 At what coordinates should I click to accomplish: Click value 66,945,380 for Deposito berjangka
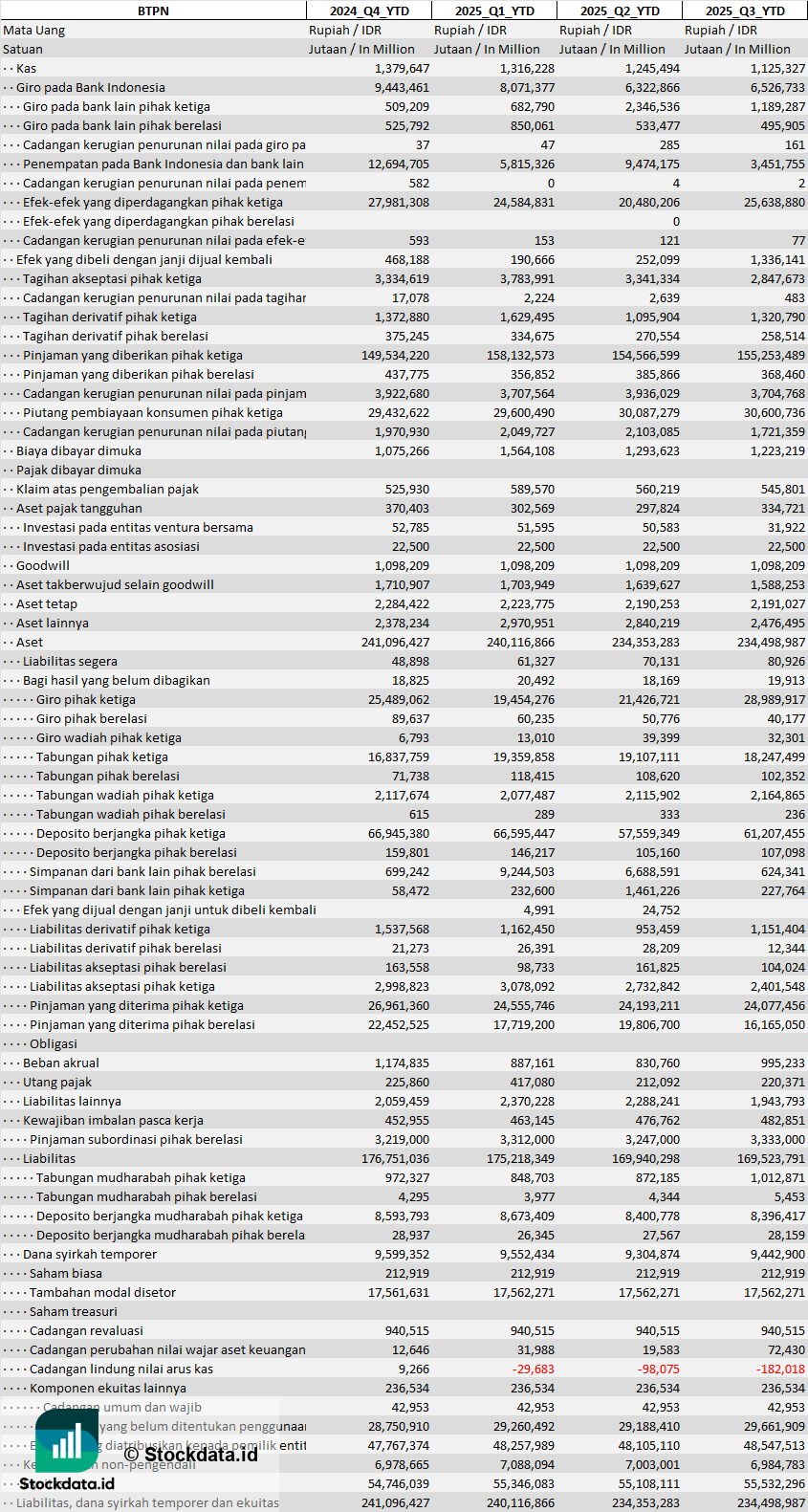click(399, 833)
